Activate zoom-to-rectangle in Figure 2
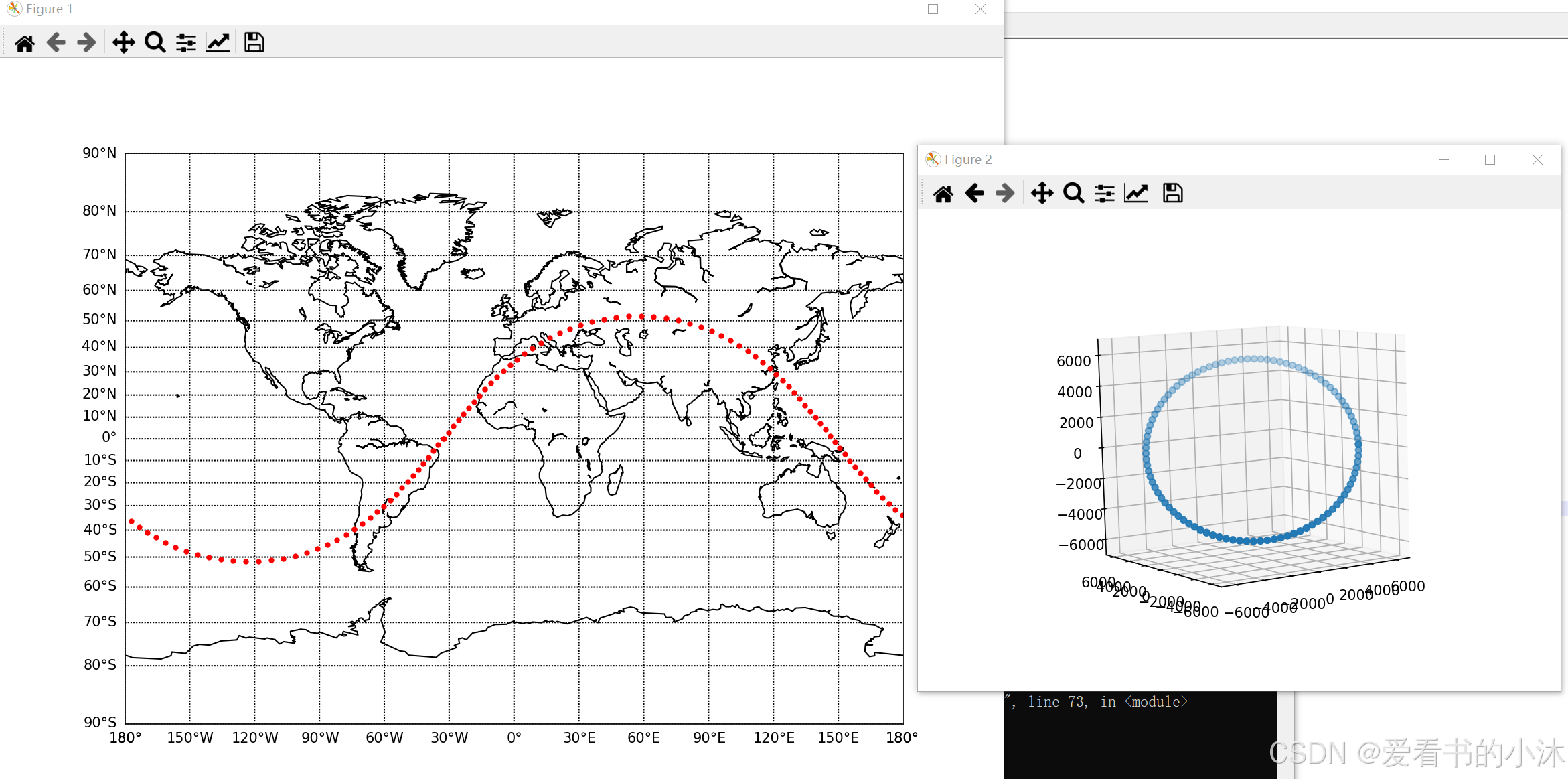Screen dimensions: 1568x779 (1073, 192)
